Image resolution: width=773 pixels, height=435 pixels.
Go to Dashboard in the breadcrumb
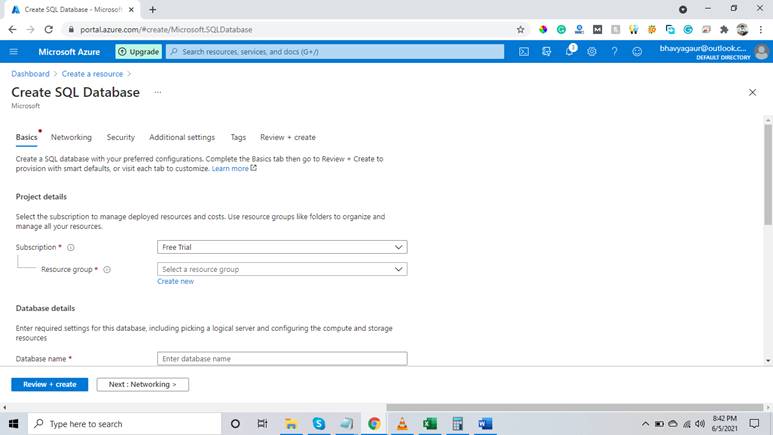[x=31, y=74]
